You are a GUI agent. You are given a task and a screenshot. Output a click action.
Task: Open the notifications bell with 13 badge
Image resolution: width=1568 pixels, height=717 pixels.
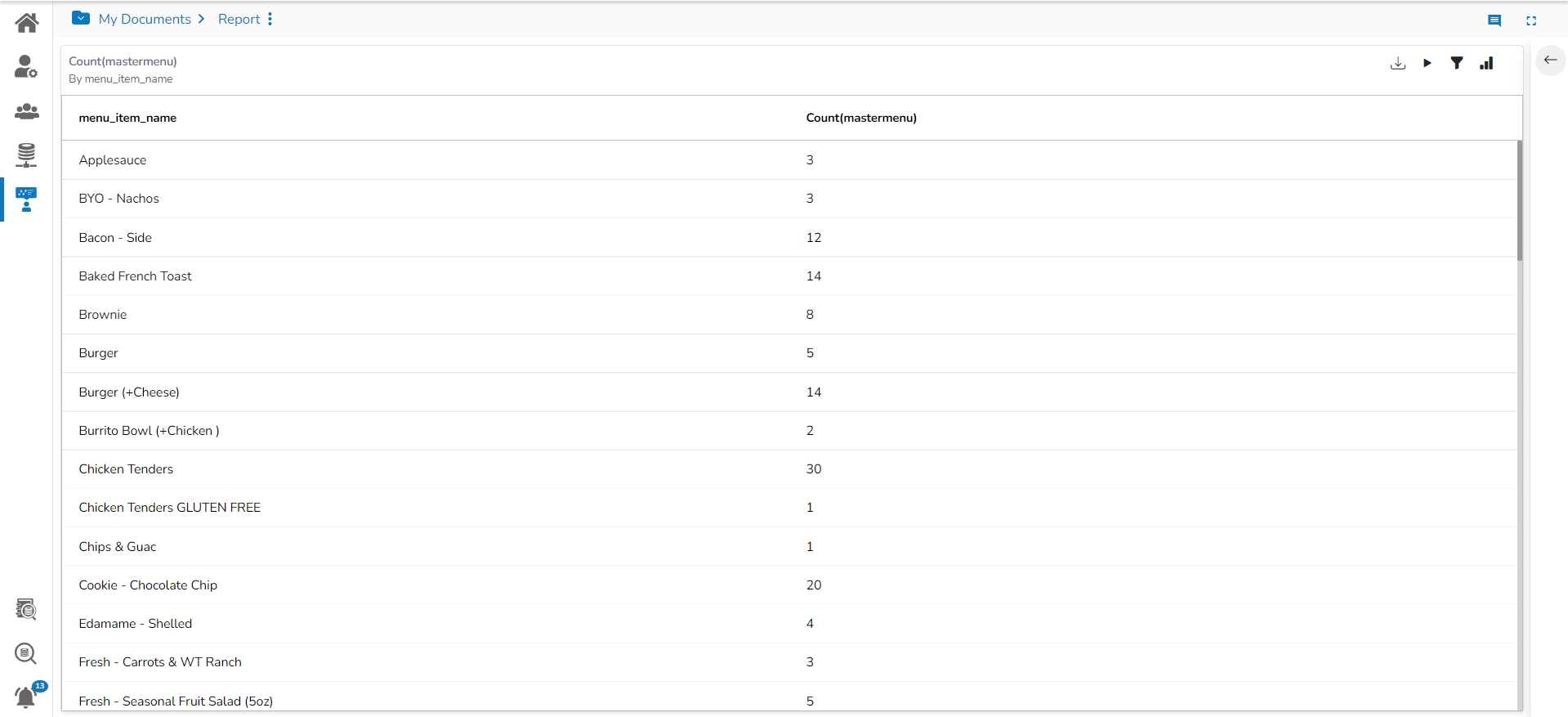coord(26,697)
